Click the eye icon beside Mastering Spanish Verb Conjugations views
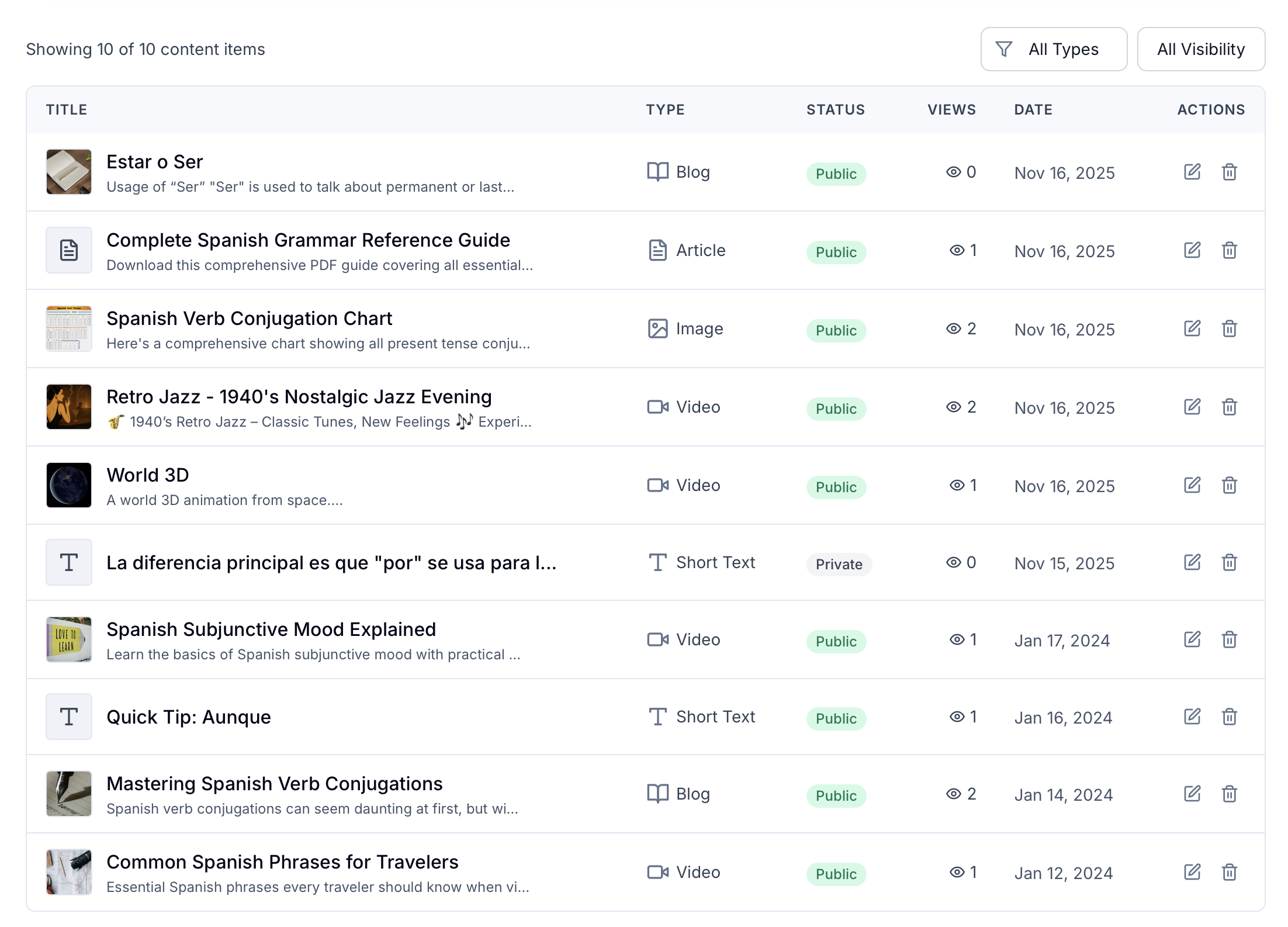Viewport: 1288px width, 927px height. [x=953, y=794]
